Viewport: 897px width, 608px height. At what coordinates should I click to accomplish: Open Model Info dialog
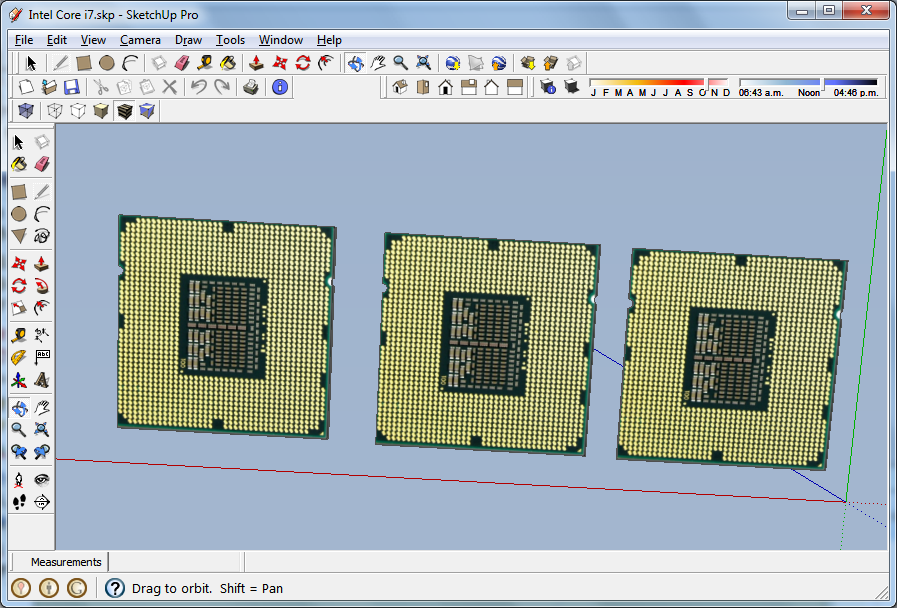(x=280, y=87)
